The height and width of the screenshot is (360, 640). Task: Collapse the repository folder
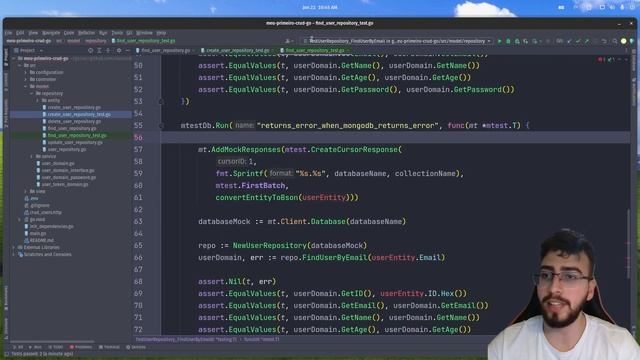click(x=32, y=93)
